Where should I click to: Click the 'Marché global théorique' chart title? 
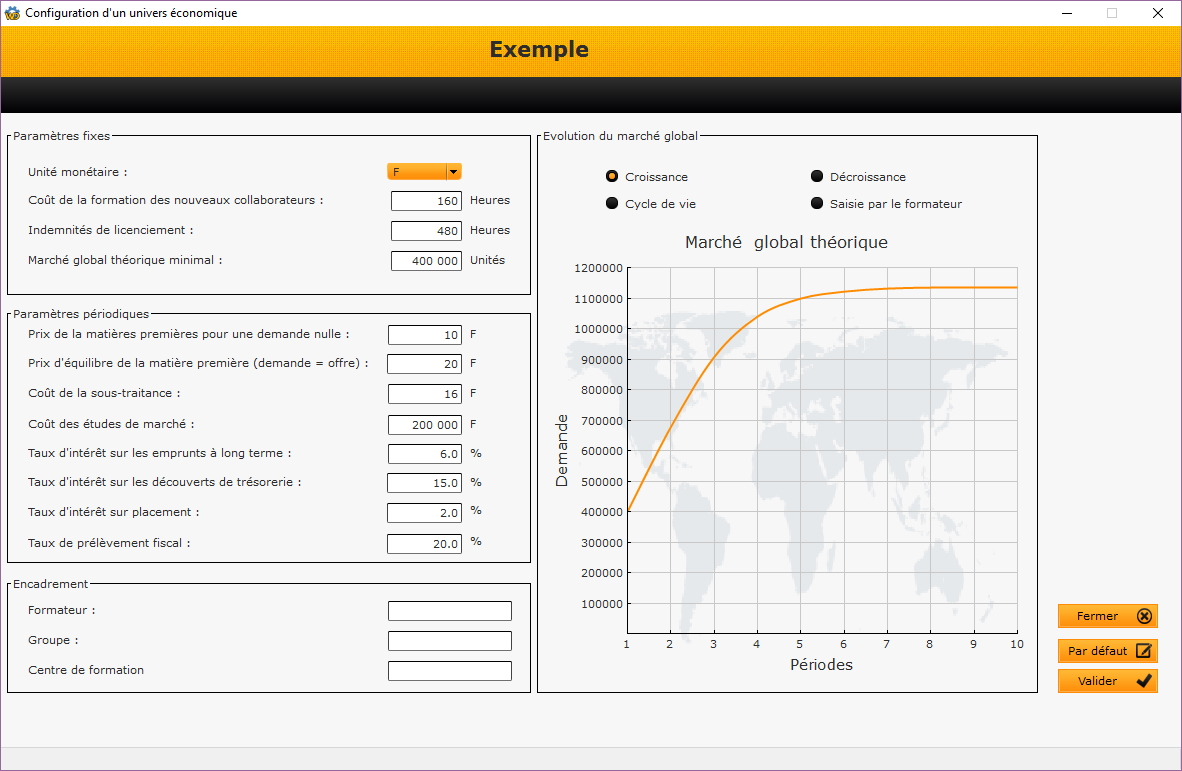[786, 243]
